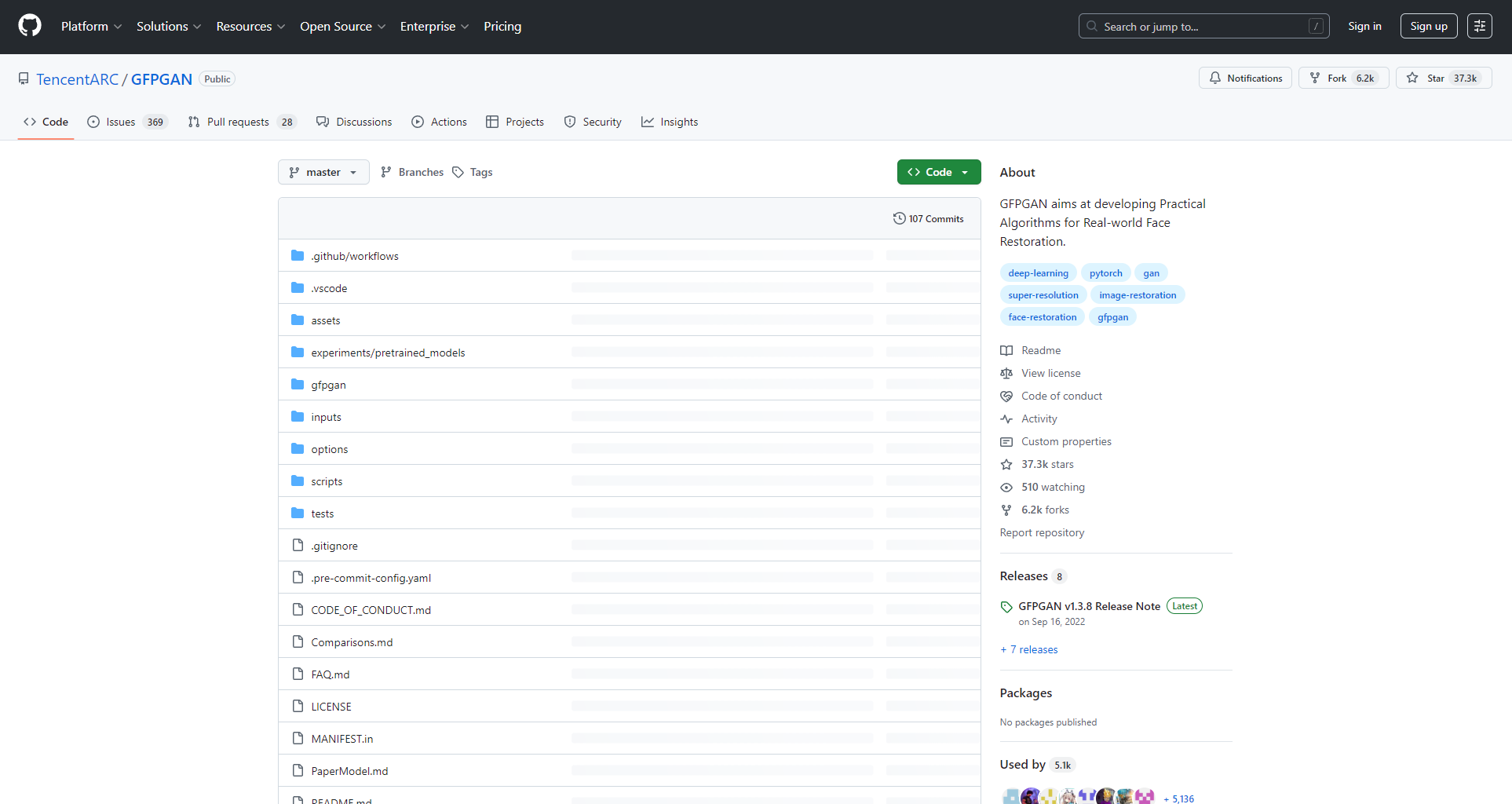Expand the Platform menu
The height and width of the screenshot is (804, 1512).
[x=91, y=27]
